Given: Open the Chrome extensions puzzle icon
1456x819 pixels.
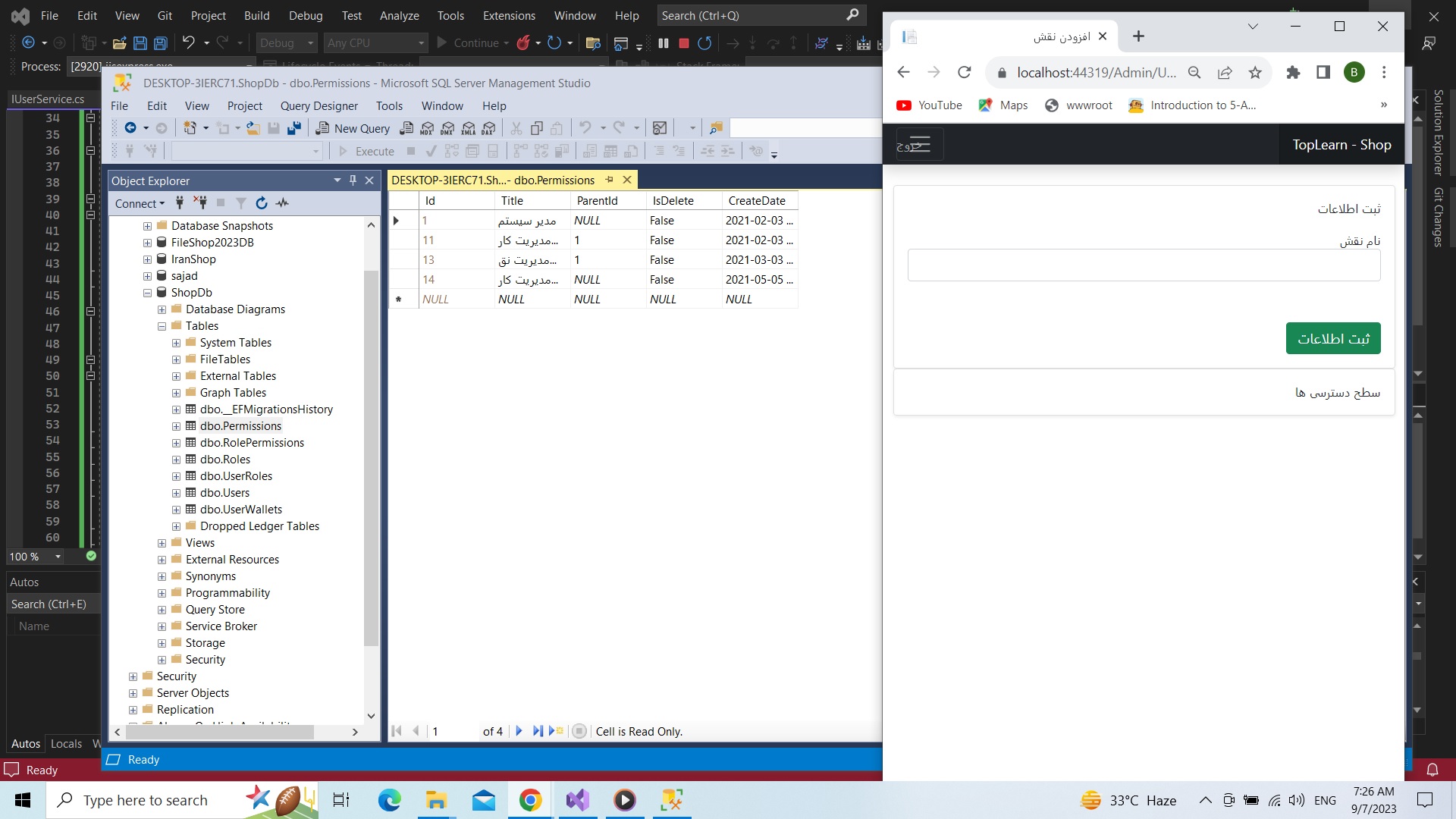Looking at the screenshot, I should point(1293,73).
